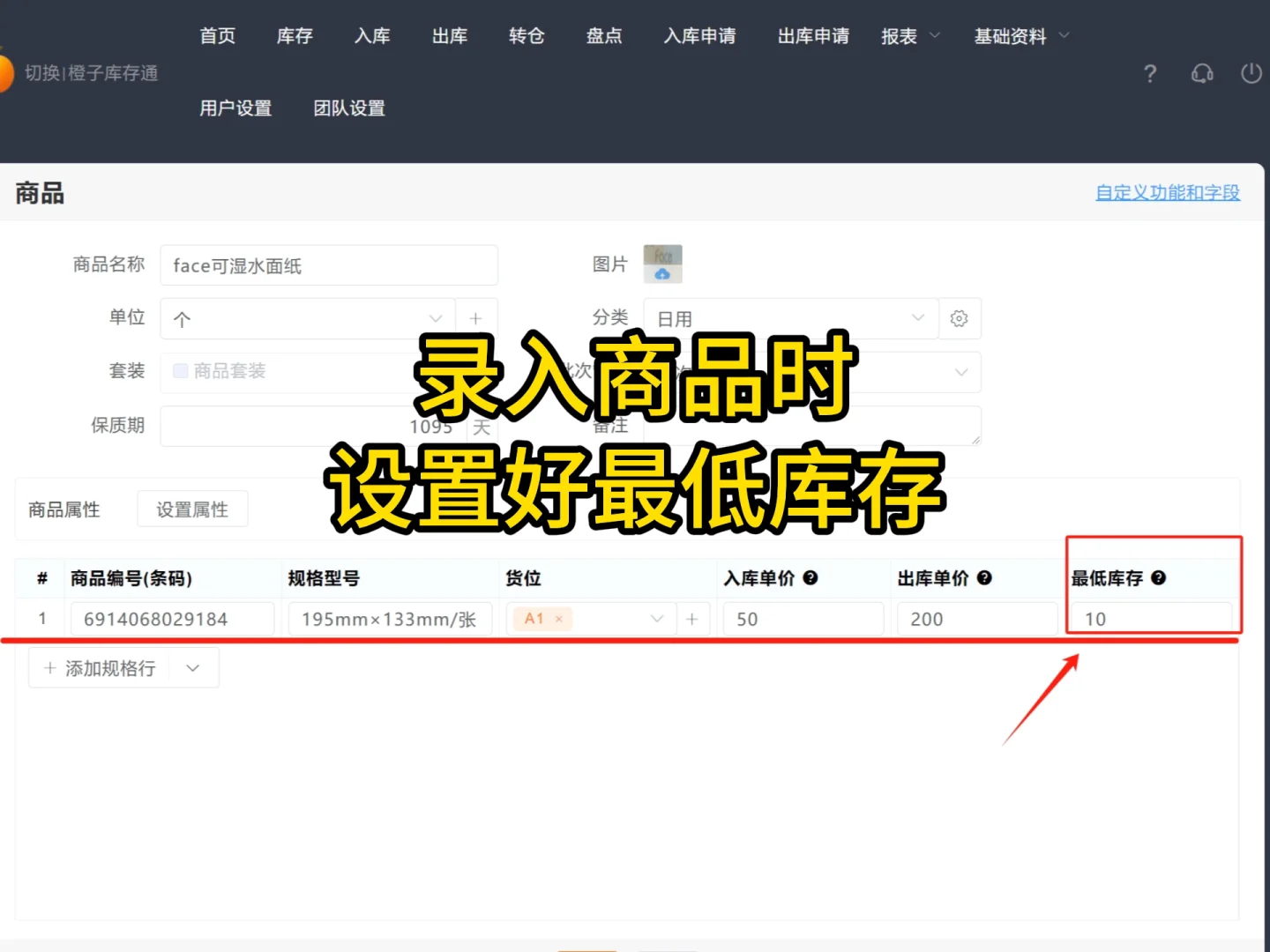The width and height of the screenshot is (1270, 952).
Task: Click the 入库单价 help tooltip icon
Action: click(x=811, y=577)
